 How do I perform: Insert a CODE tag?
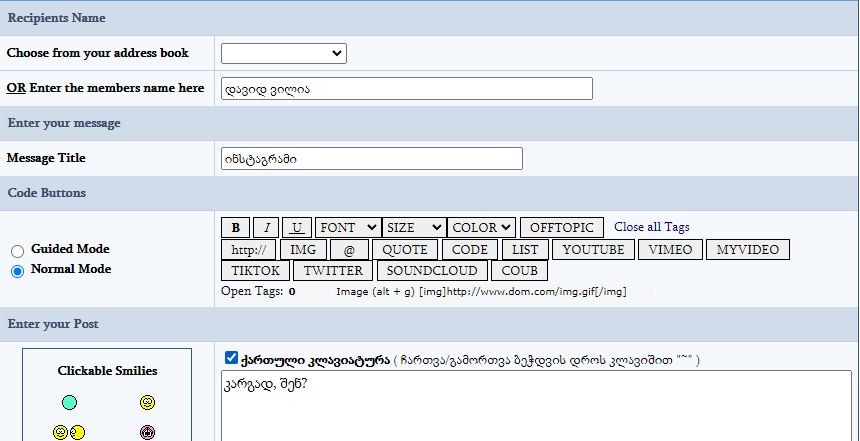[x=470, y=250]
